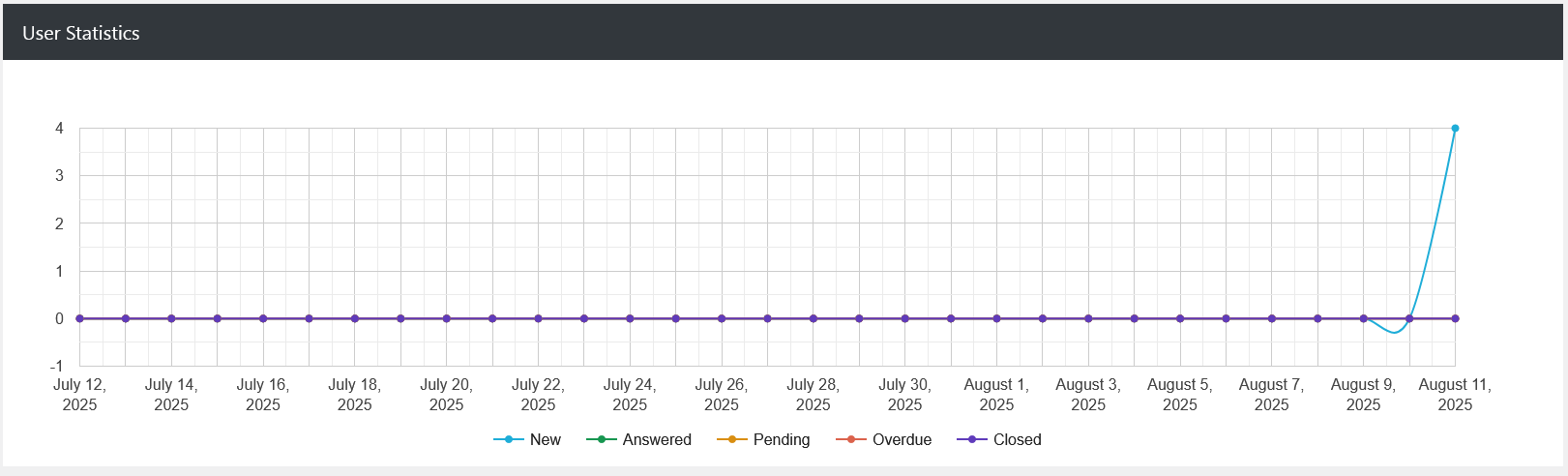
Task: Click the blue New legend marker
Action: 509,439
